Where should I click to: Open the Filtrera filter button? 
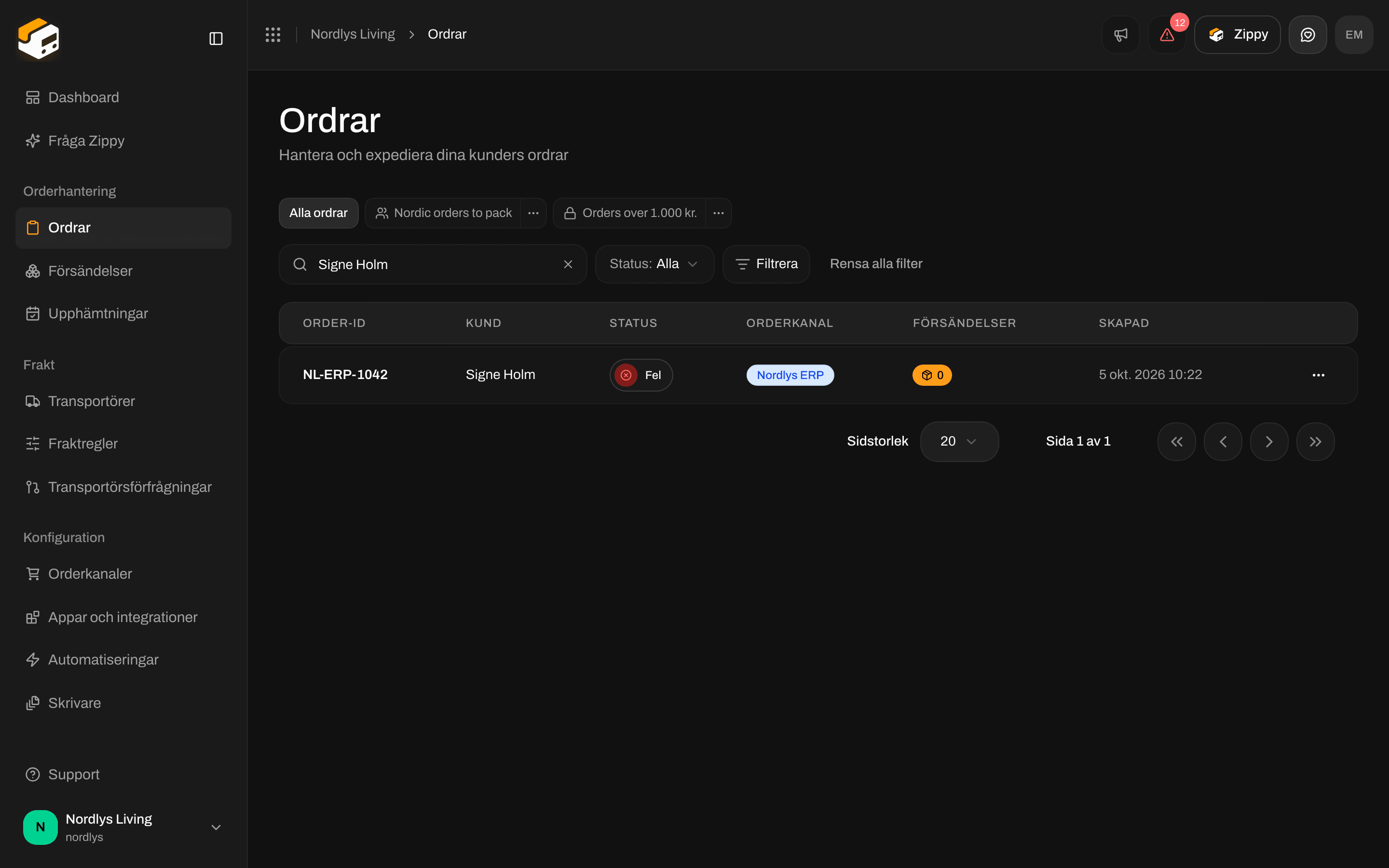point(766,264)
